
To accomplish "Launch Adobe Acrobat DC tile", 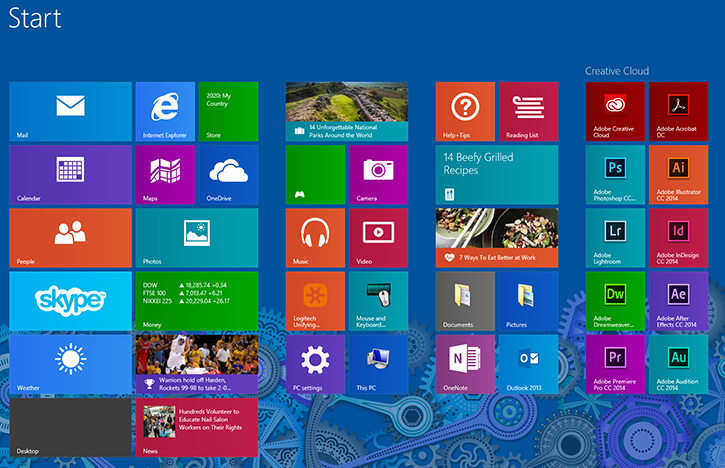I will [x=678, y=111].
